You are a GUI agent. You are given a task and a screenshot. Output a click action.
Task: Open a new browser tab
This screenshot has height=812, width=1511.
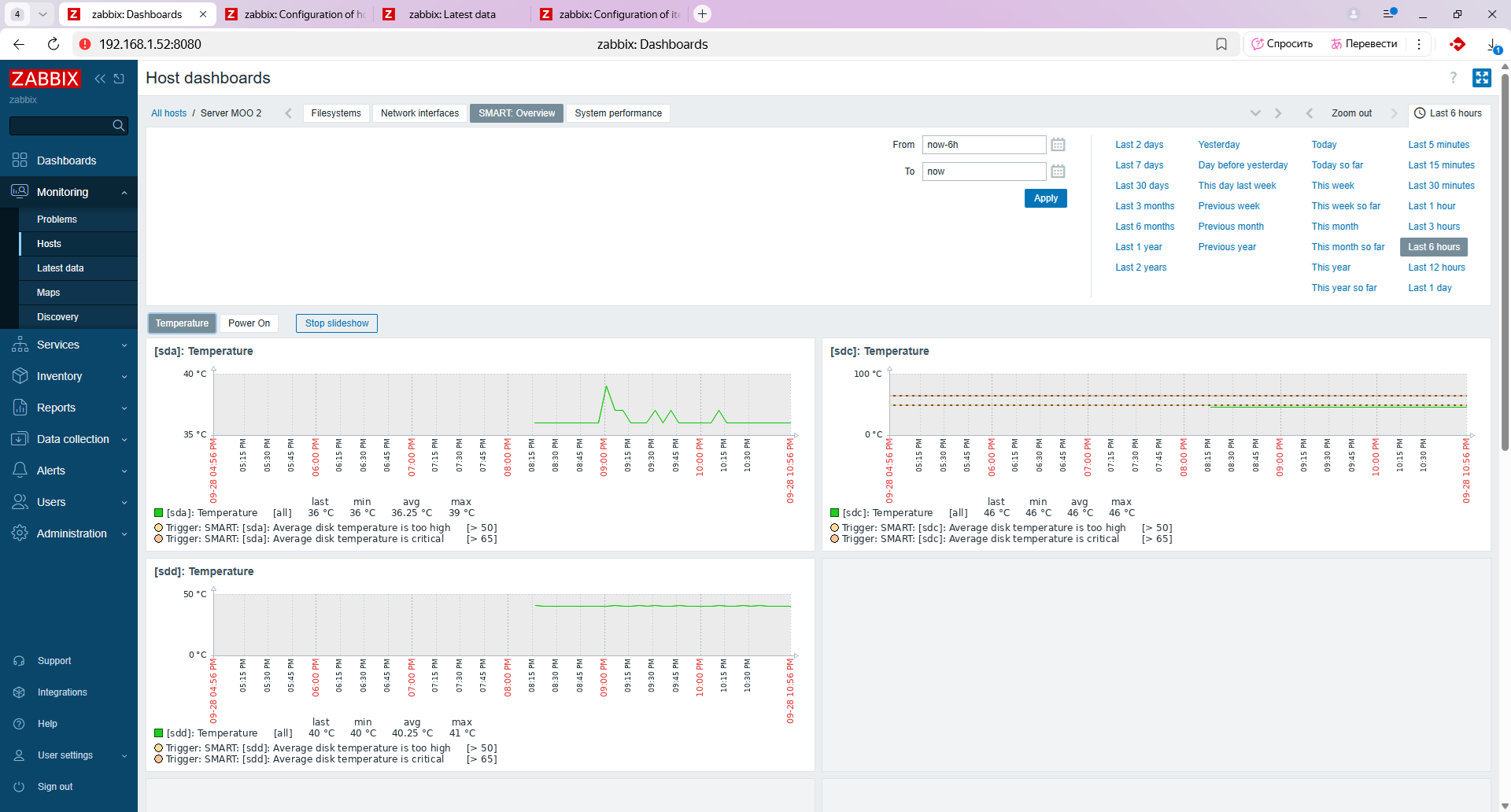702,14
